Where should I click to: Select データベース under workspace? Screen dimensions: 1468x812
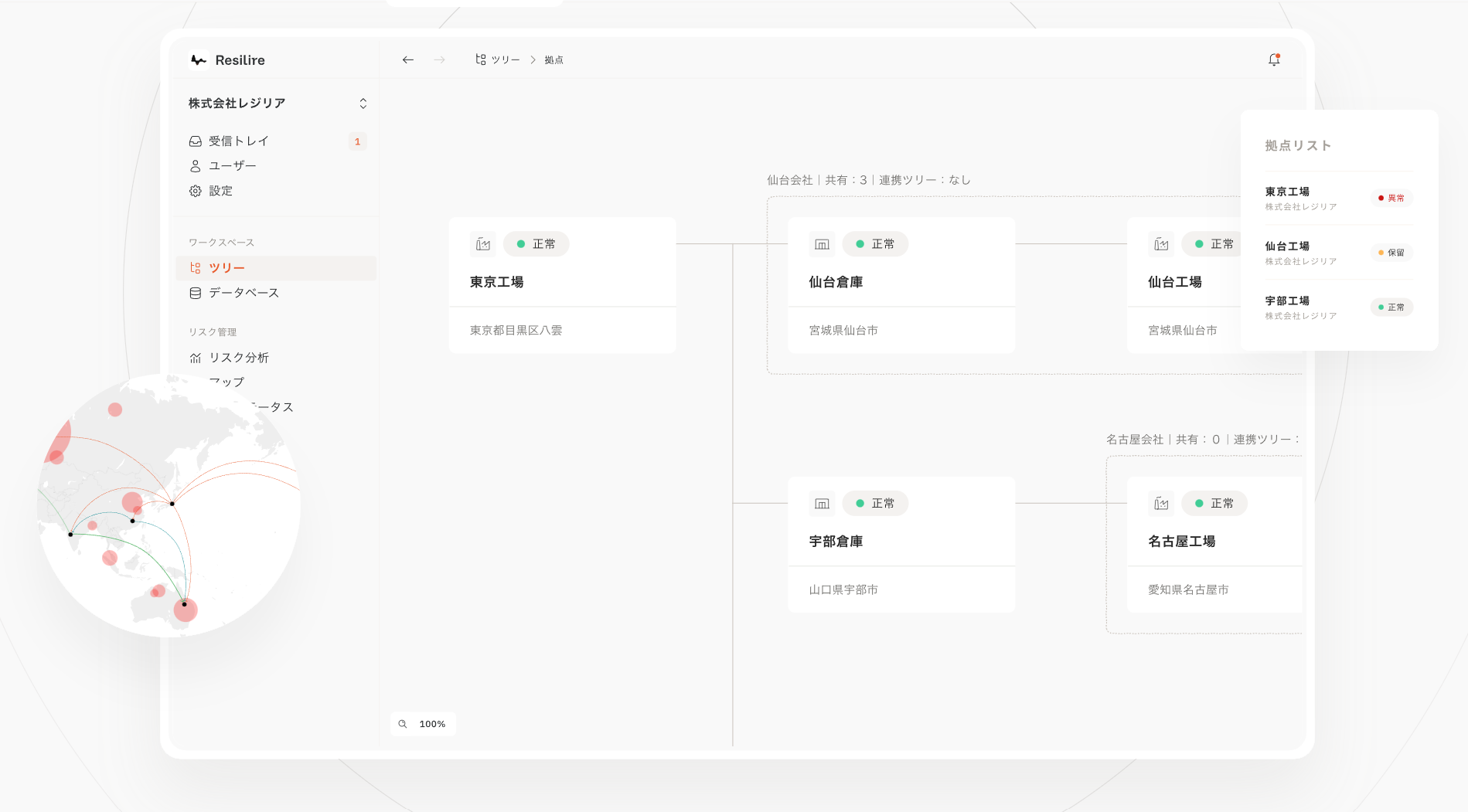pyautogui.click(x=244, y=293)
